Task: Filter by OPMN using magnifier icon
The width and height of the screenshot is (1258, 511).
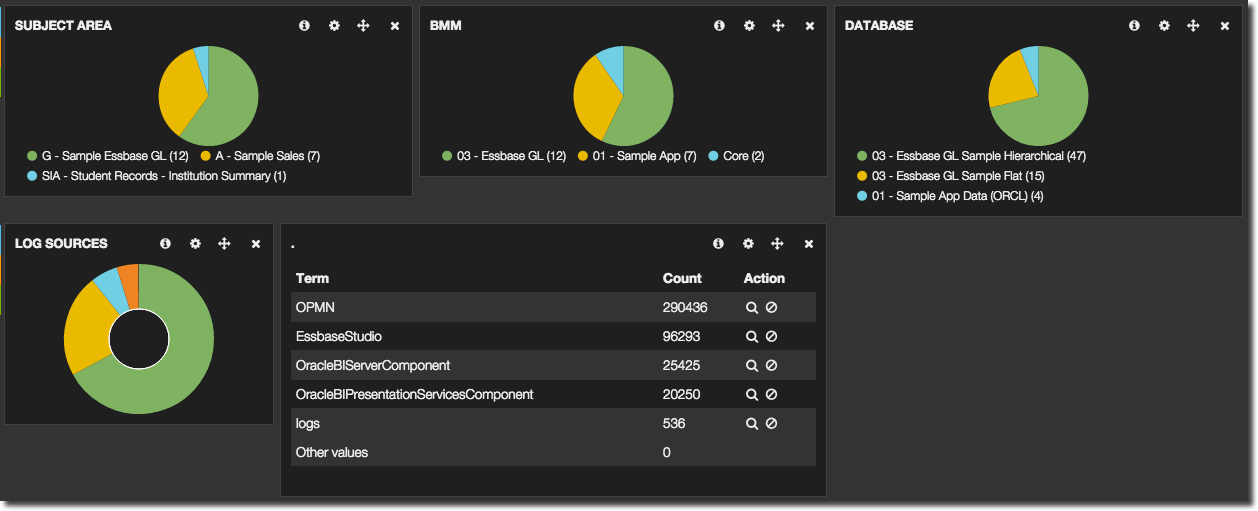Action: [x=752, y=308]
